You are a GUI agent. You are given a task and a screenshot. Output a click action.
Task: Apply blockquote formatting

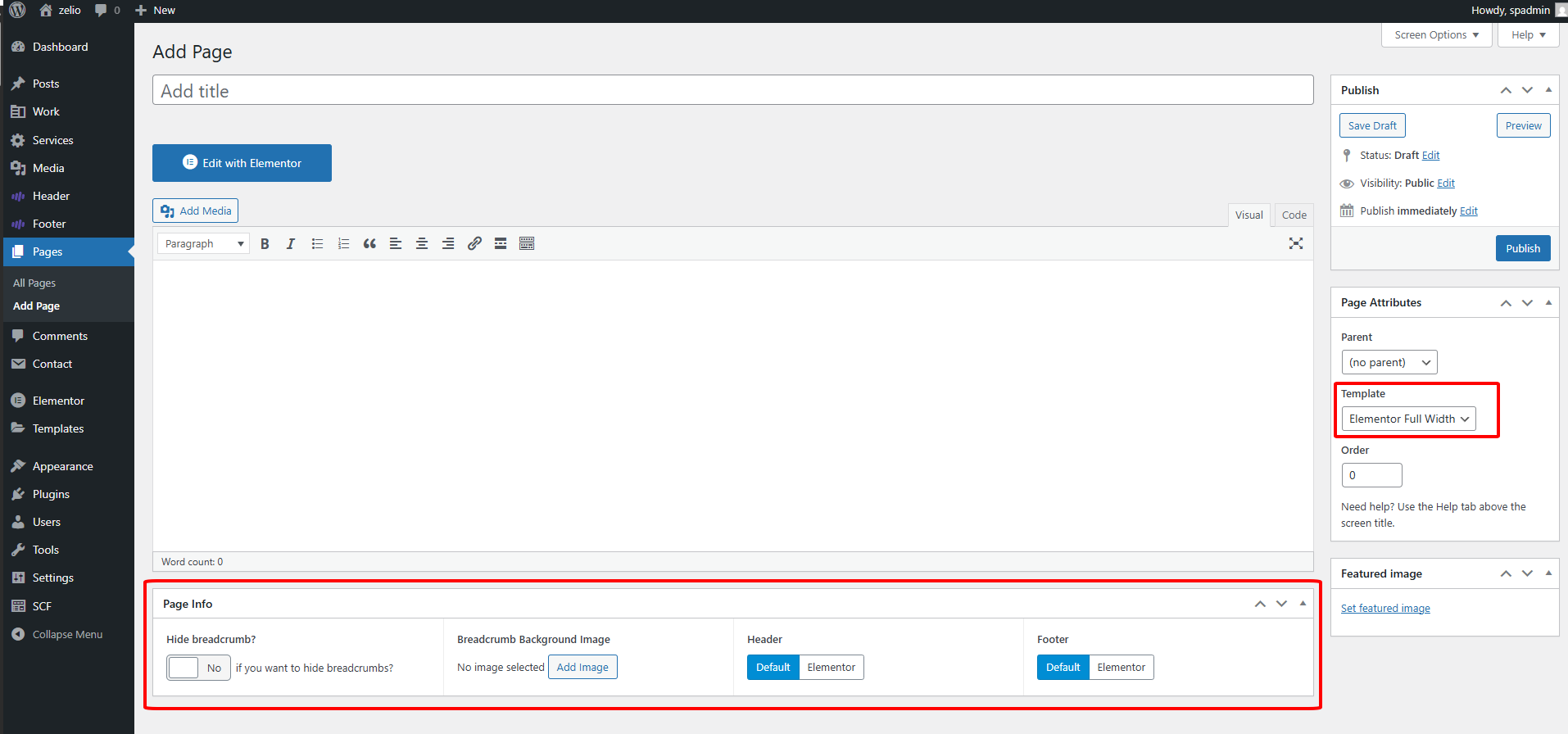(x=369, y=243)
